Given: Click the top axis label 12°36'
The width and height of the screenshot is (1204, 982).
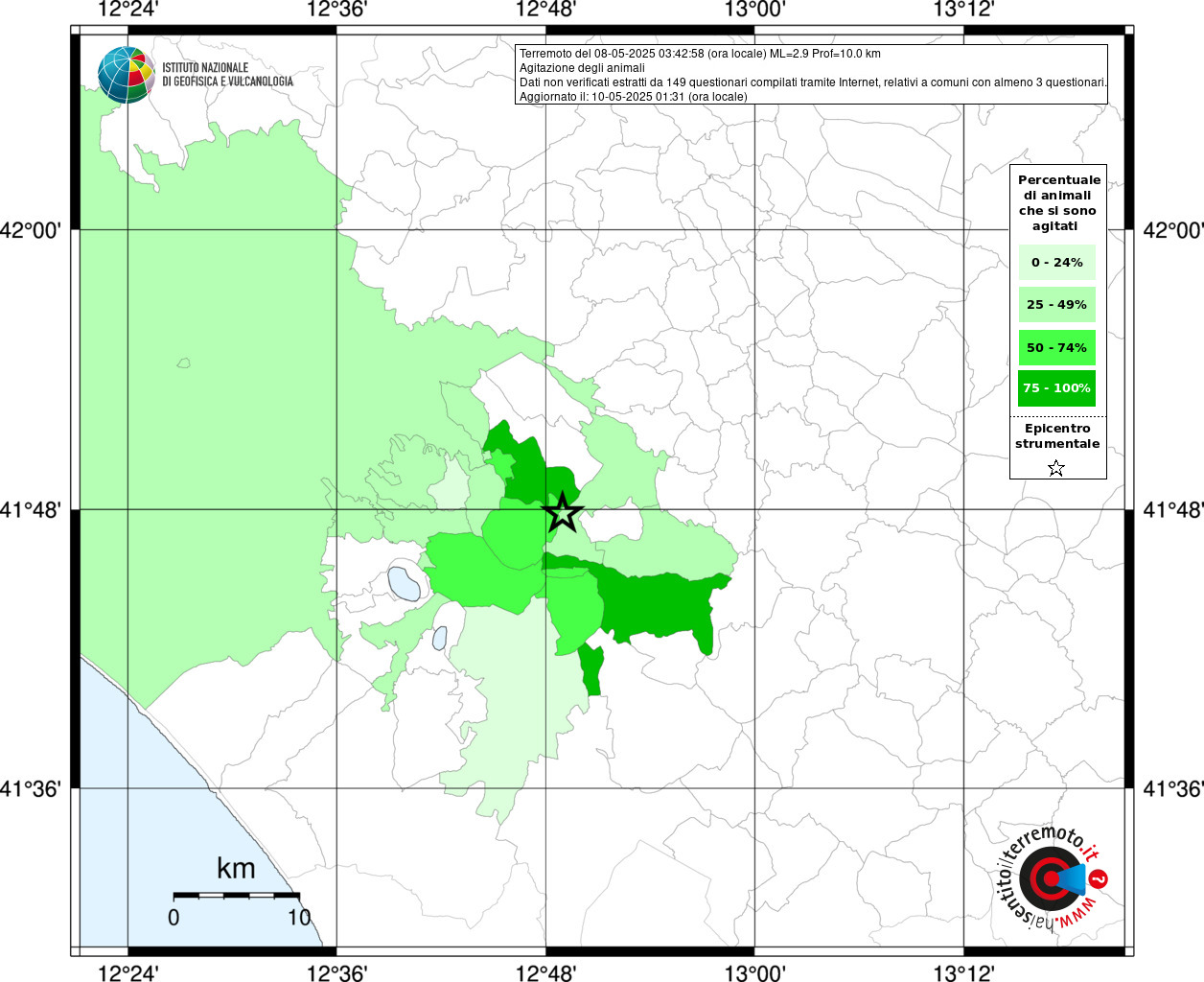Looking at the screenshot, I should point(336,10).
